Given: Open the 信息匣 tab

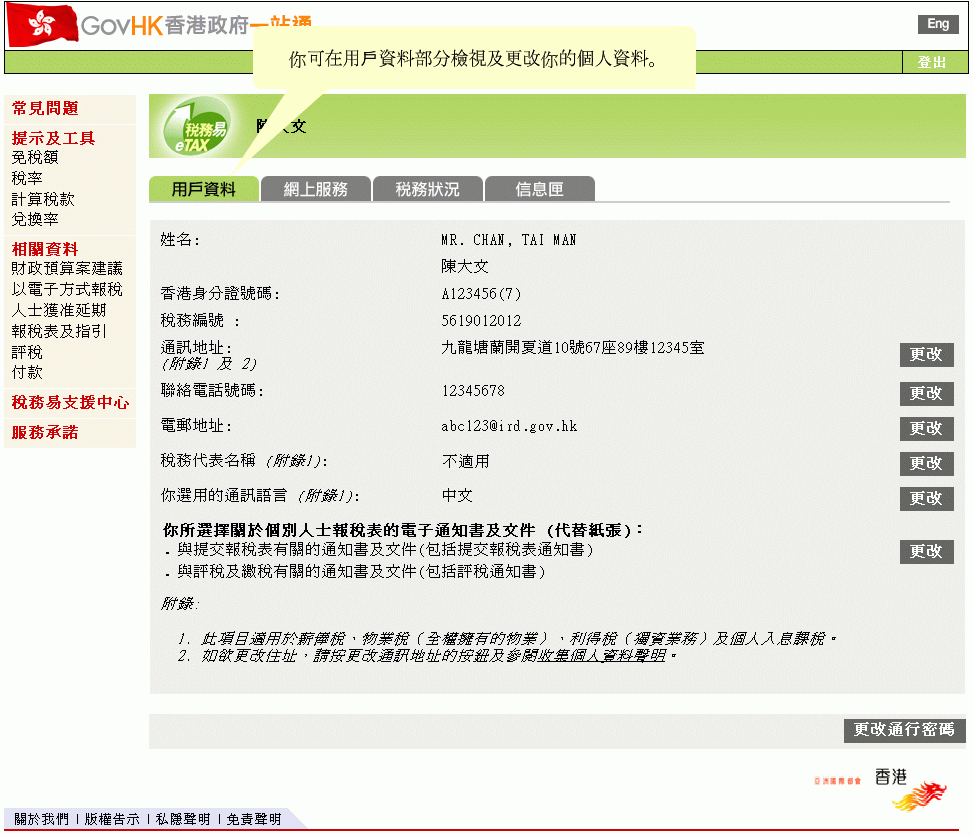Looking at the screenshot, I should coord(539,189).
